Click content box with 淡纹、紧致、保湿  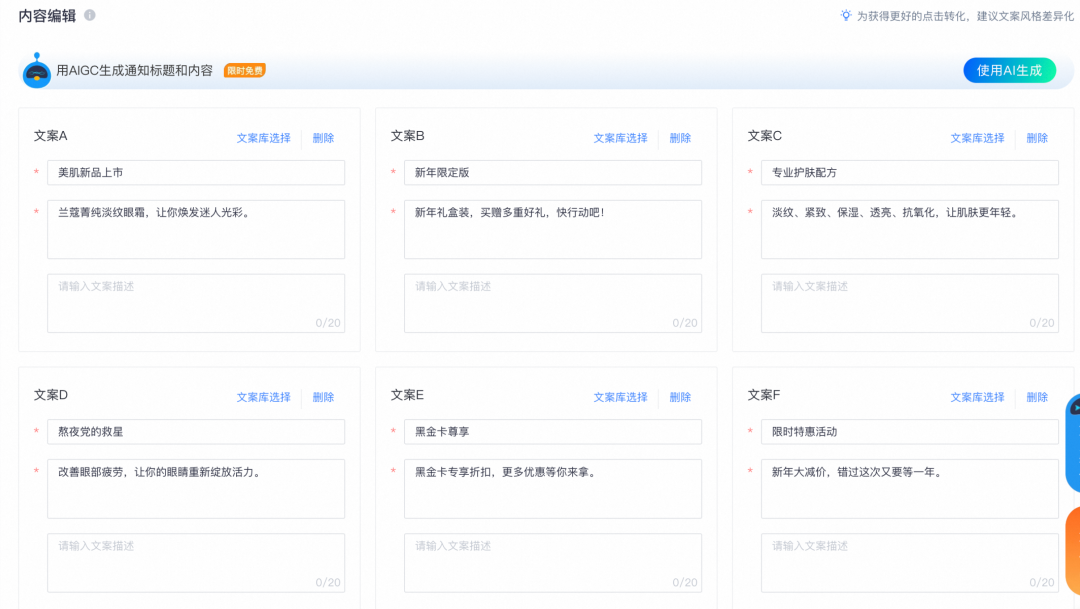(909, 229)
